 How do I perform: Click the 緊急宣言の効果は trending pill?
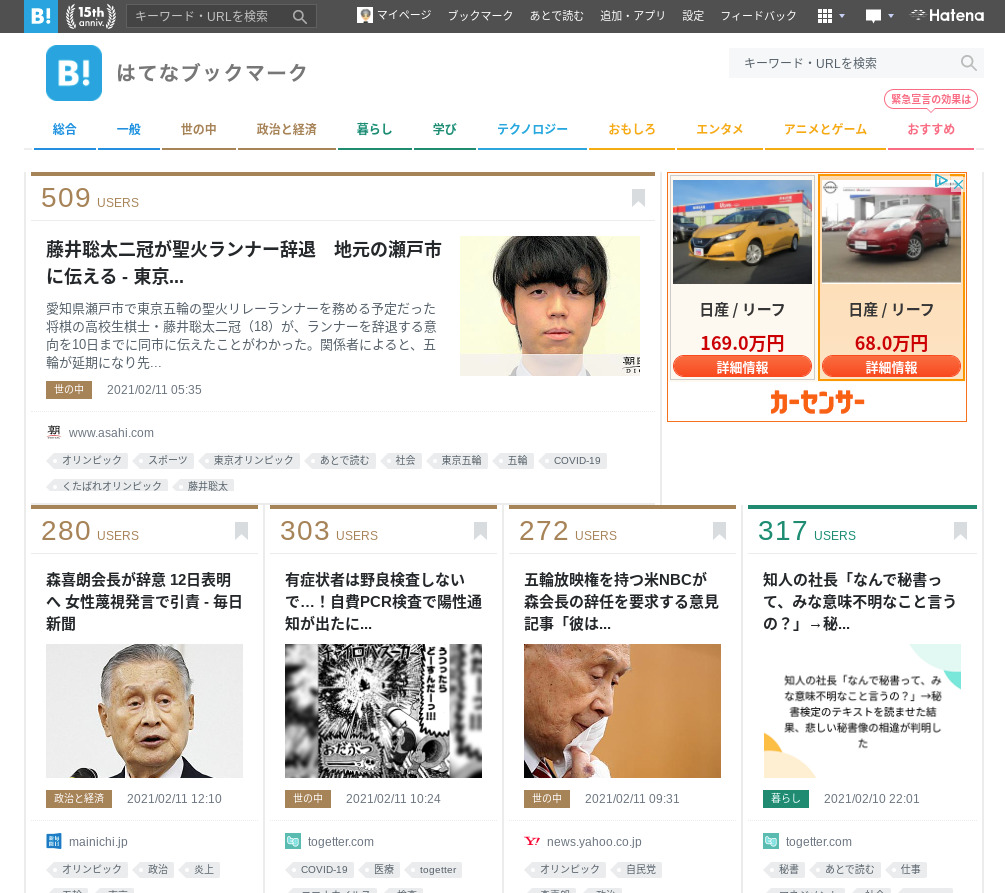tap(931, 99)
